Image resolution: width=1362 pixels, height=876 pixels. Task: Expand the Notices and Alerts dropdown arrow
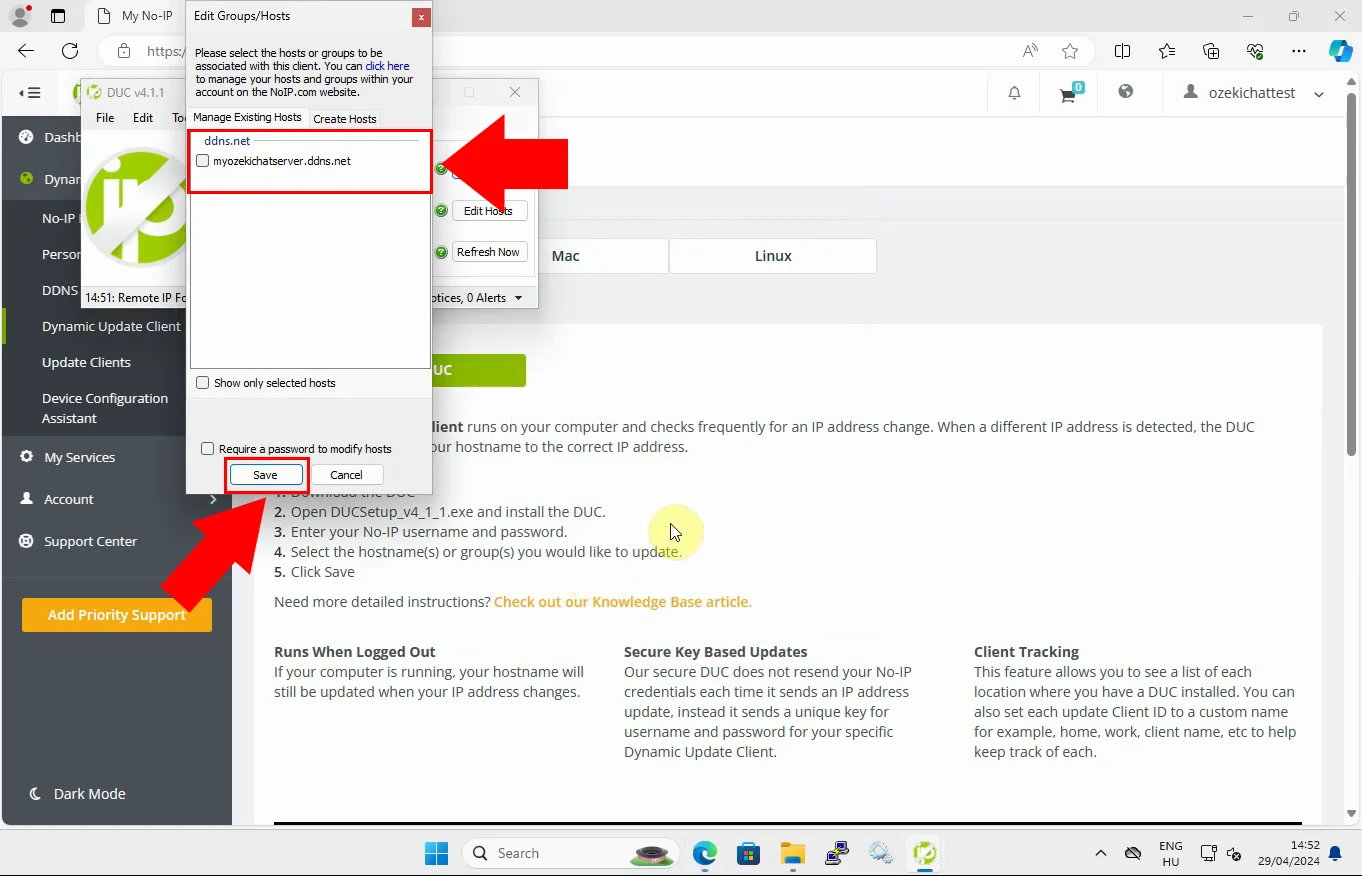coord(518,298)
